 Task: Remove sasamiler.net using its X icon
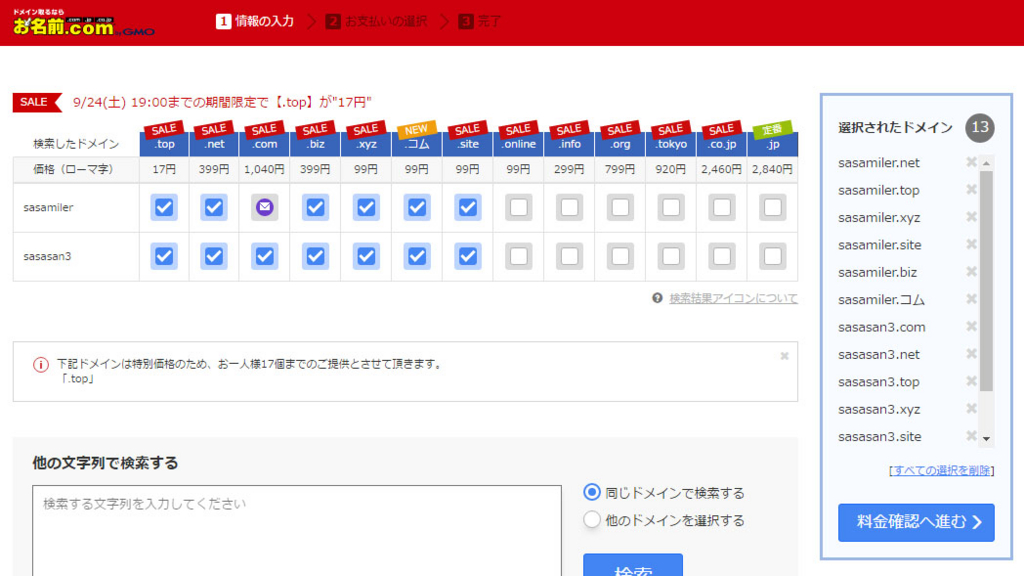tap(970, 162)
